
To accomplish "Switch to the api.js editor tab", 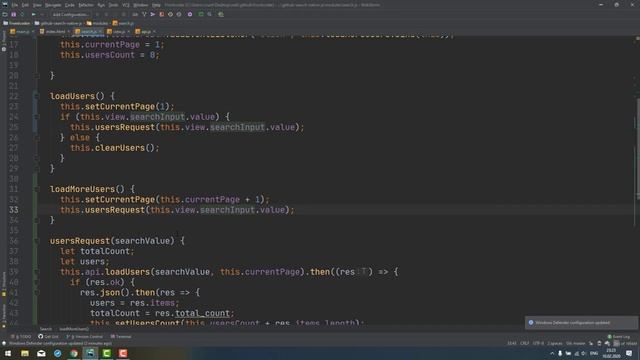I will coord(146,31).
